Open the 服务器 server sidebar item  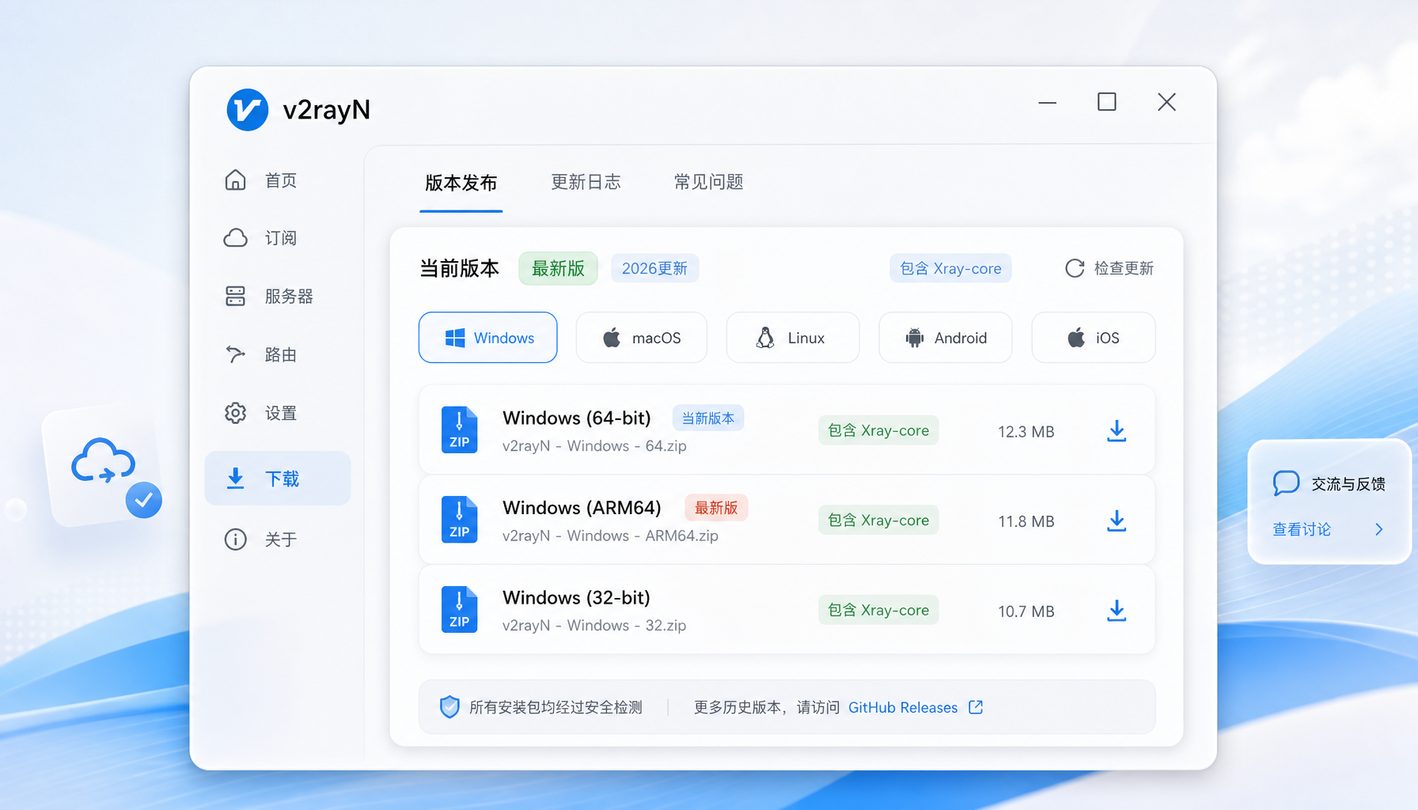(x=268, y=296)
